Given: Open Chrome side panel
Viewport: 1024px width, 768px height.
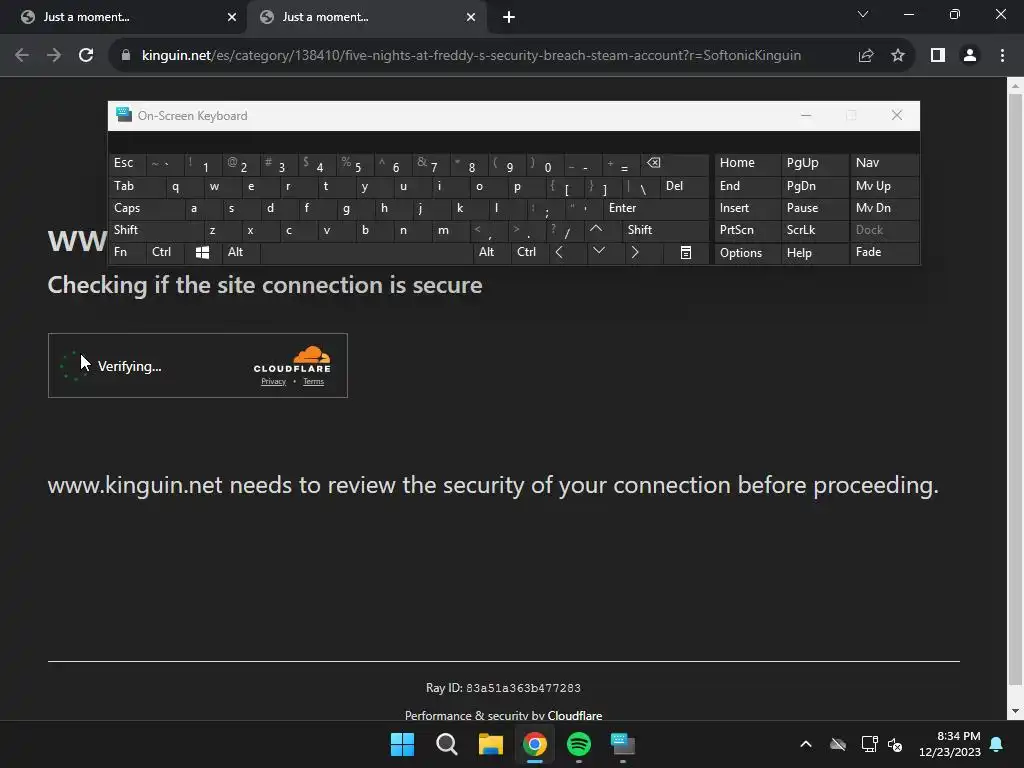Looking at the screenshot, I should (938, 56).
